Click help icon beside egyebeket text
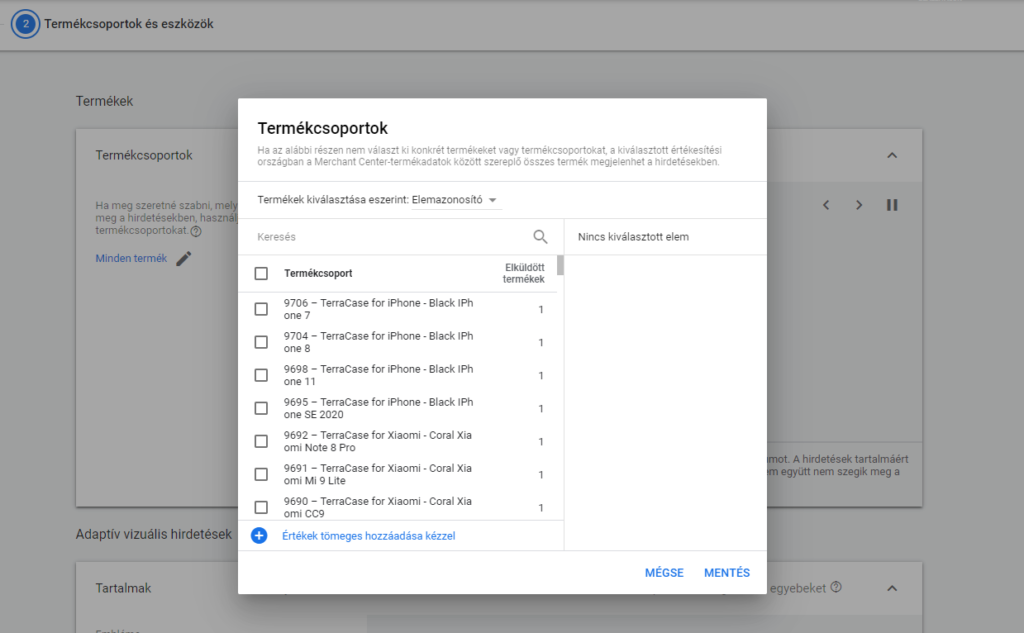Screen dimensions: 1024x633 [836, 587]
